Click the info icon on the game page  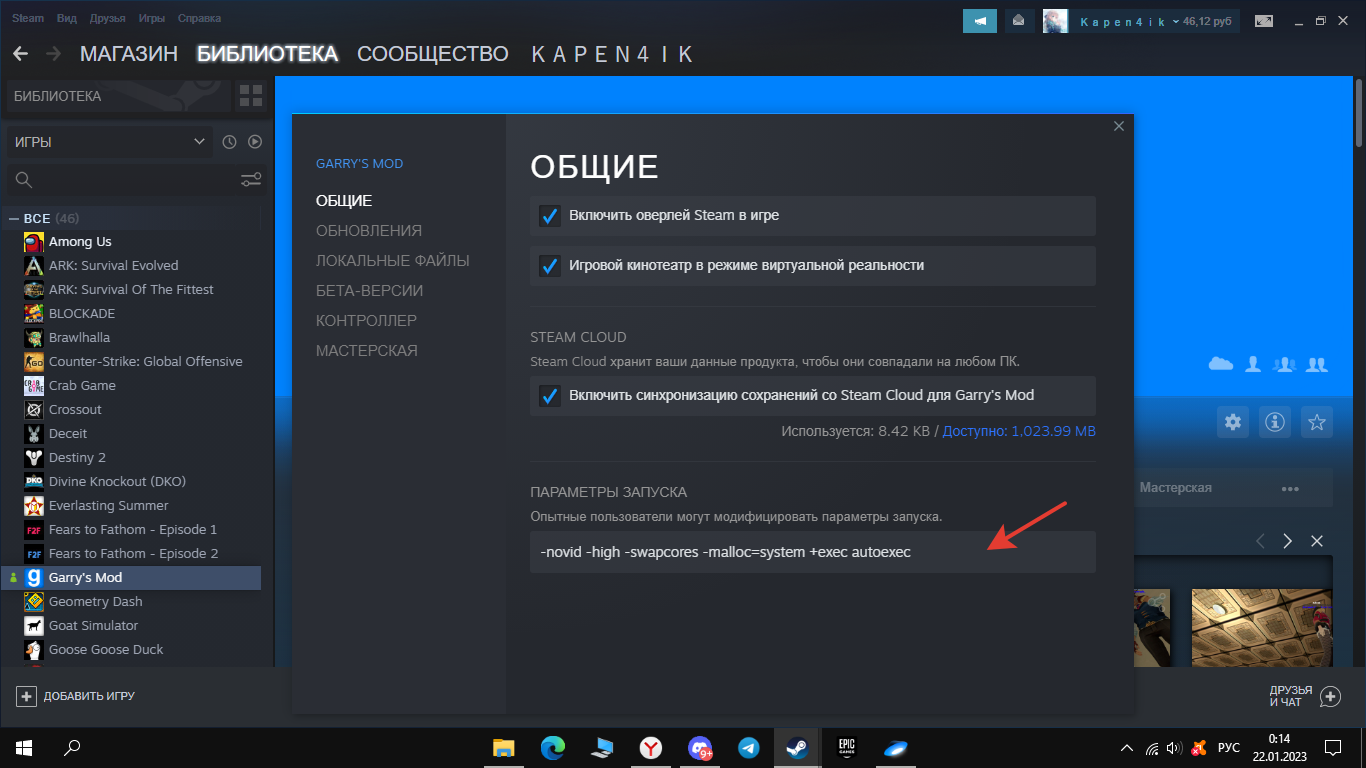(x=1275, y=422)
